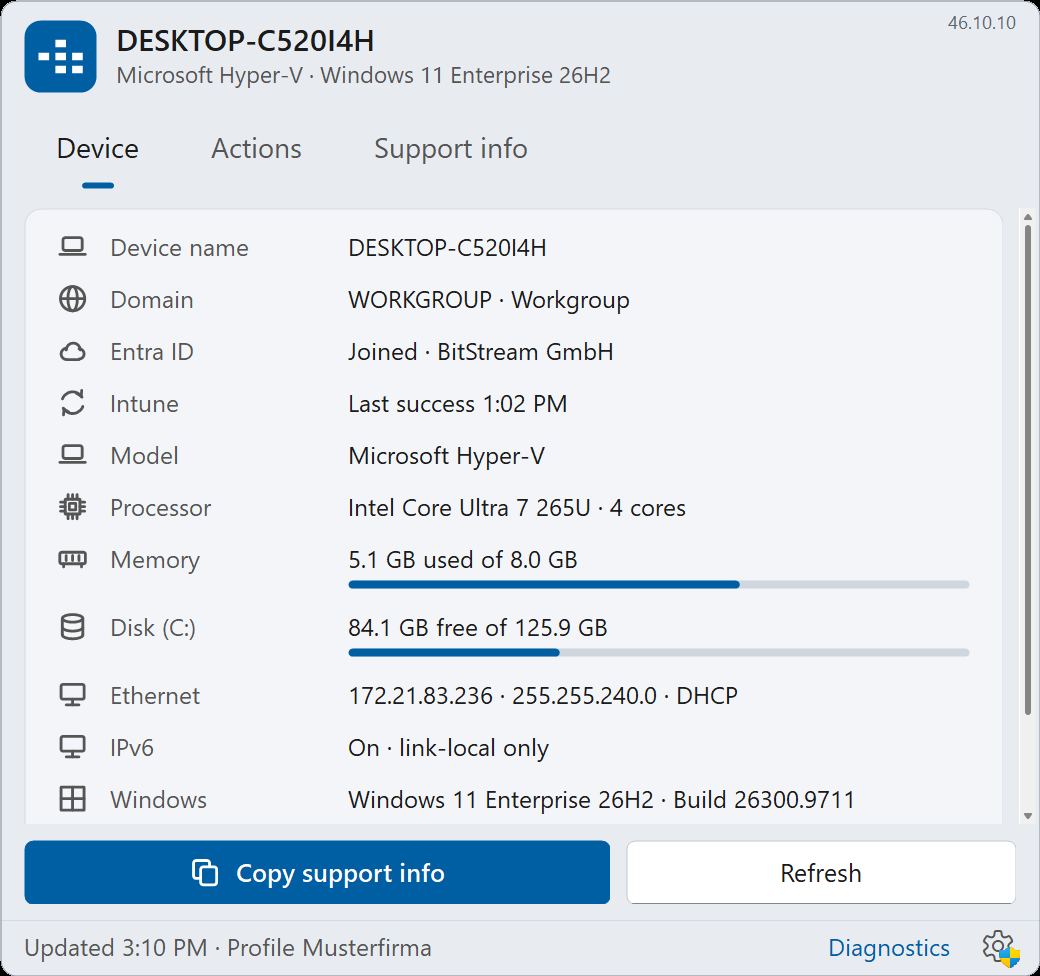This screenshot has height=976, width=1040.
Task: Click the monitor icon beside IPv6
Action: pyautogui.click(x=72, y=747)
